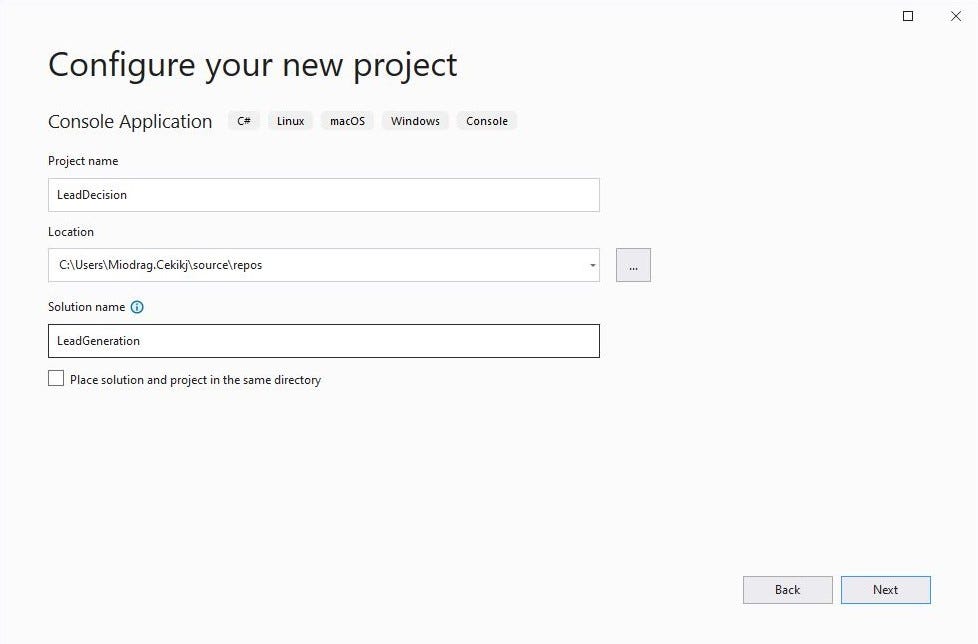Screen dimensions: 978x644
Task: Focus the Project name field with LeadDecision
Action: (x=323, y=195)
